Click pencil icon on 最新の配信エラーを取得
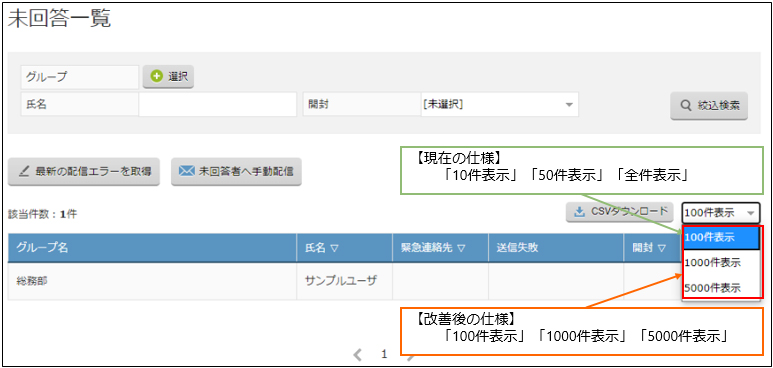The image size is (773, 368). click(24, 172)
